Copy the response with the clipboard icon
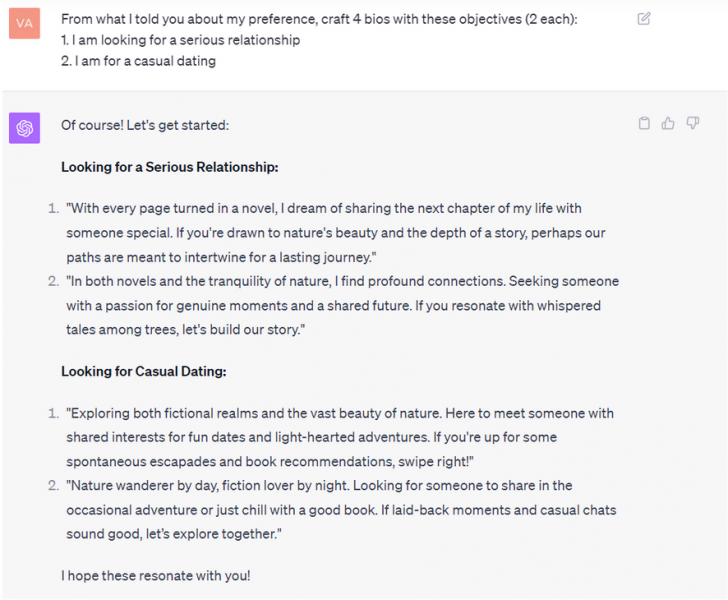Viewport: 728px width, 600px height. coord(644,124)
